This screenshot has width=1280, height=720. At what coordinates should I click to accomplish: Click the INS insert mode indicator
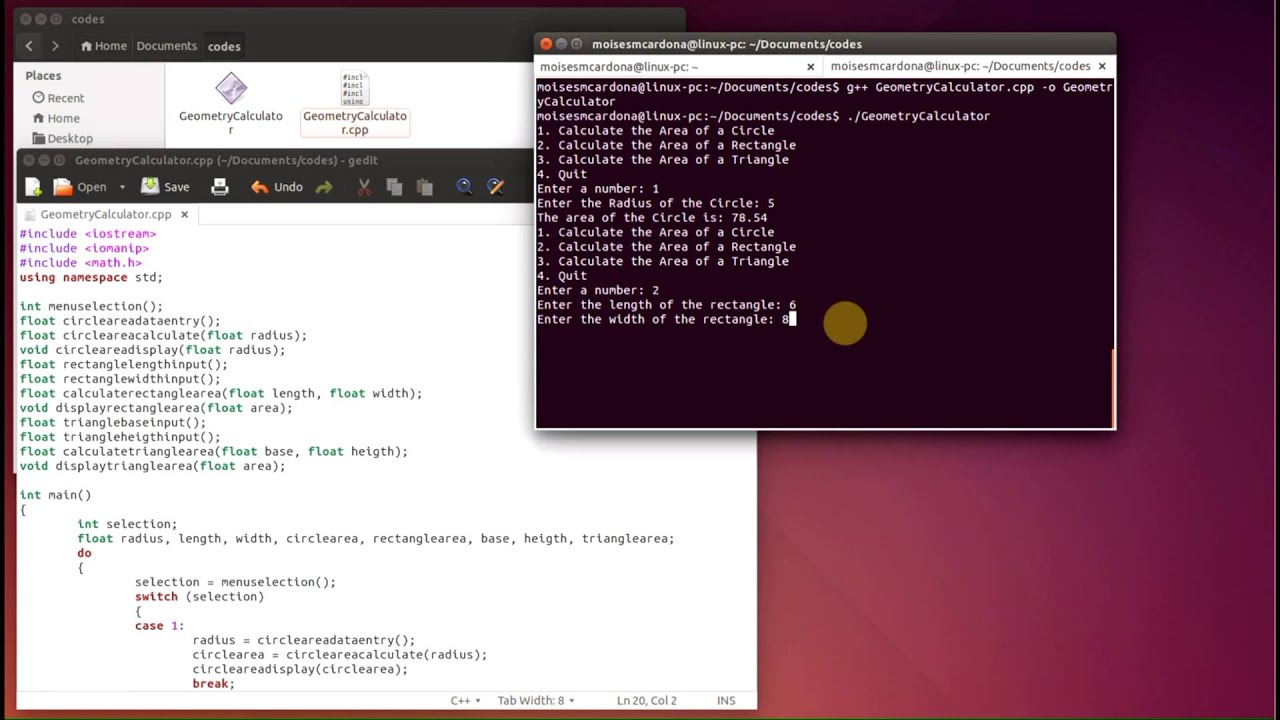(x=726, y=701)
